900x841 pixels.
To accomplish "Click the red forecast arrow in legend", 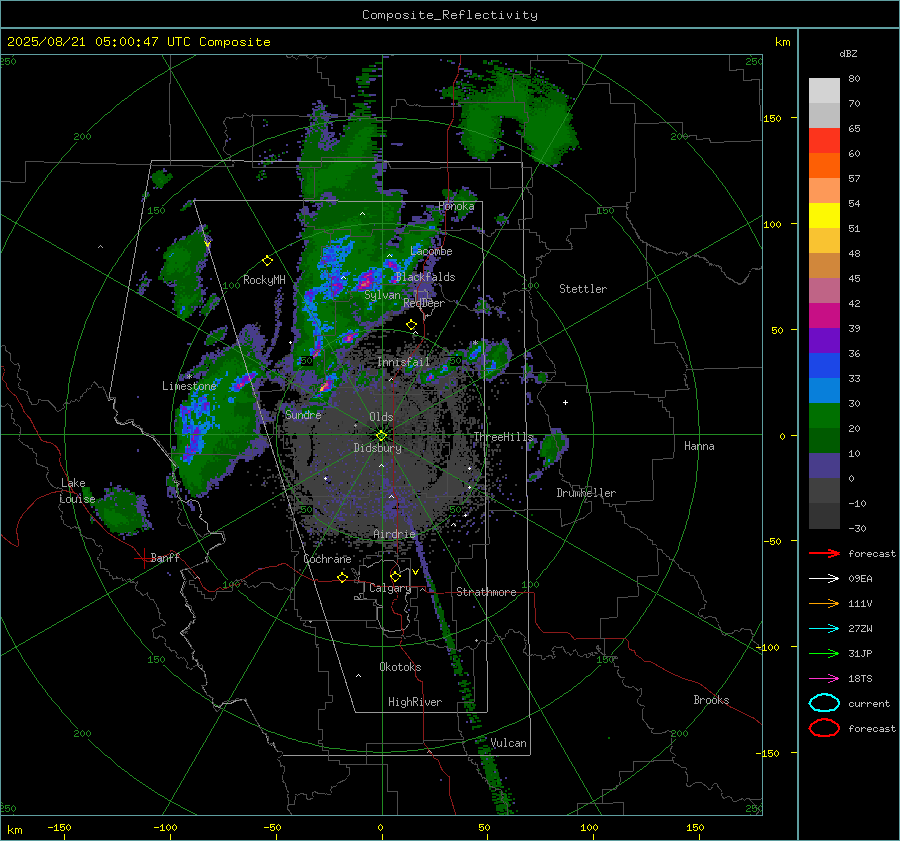I will click(x=824, y=553).
